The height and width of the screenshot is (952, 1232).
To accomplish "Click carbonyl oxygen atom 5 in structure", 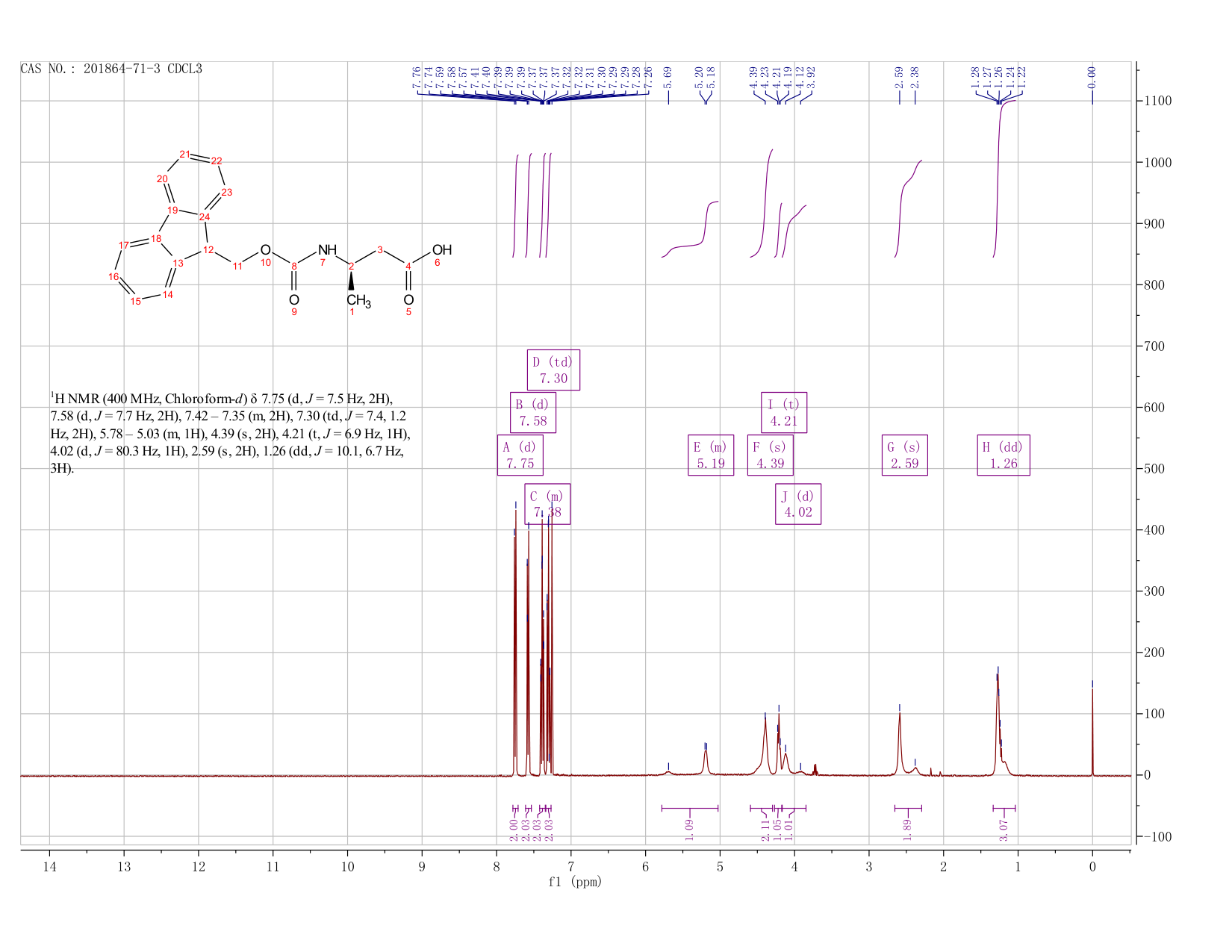I will coord(408,300).
